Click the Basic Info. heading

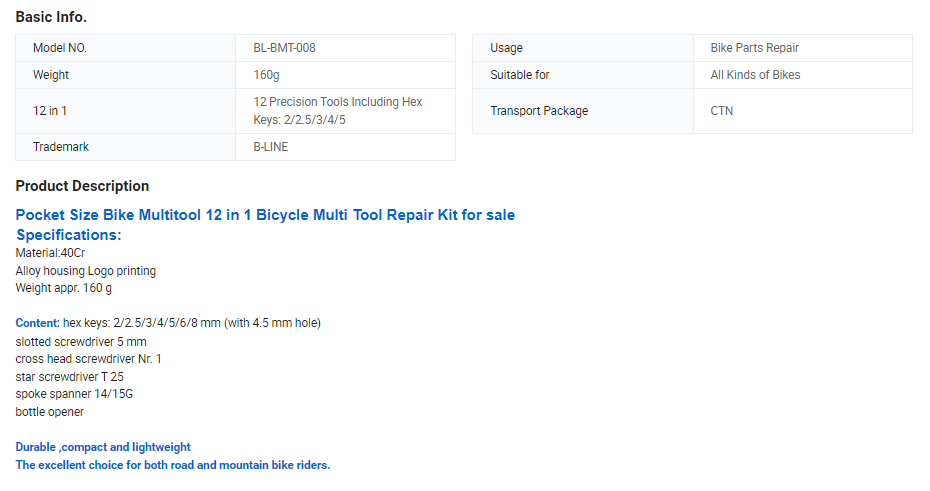click(x=51, y=17)
